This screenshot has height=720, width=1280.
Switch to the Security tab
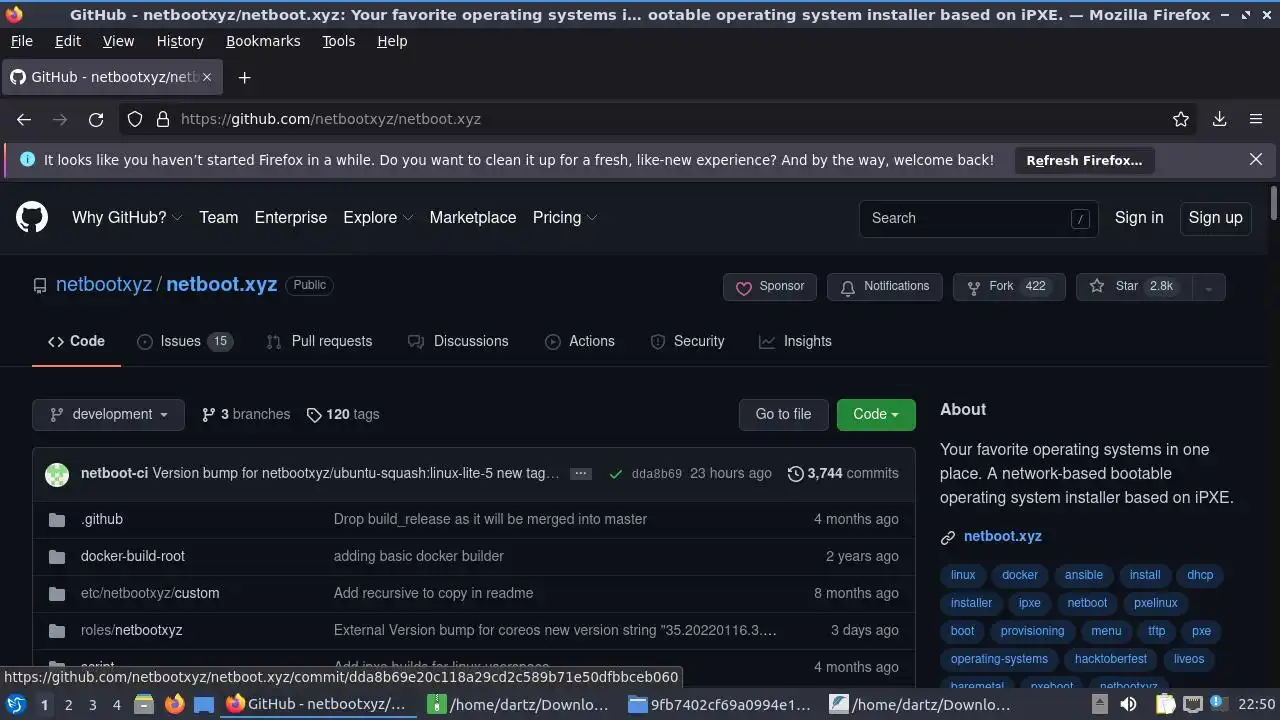687,341
